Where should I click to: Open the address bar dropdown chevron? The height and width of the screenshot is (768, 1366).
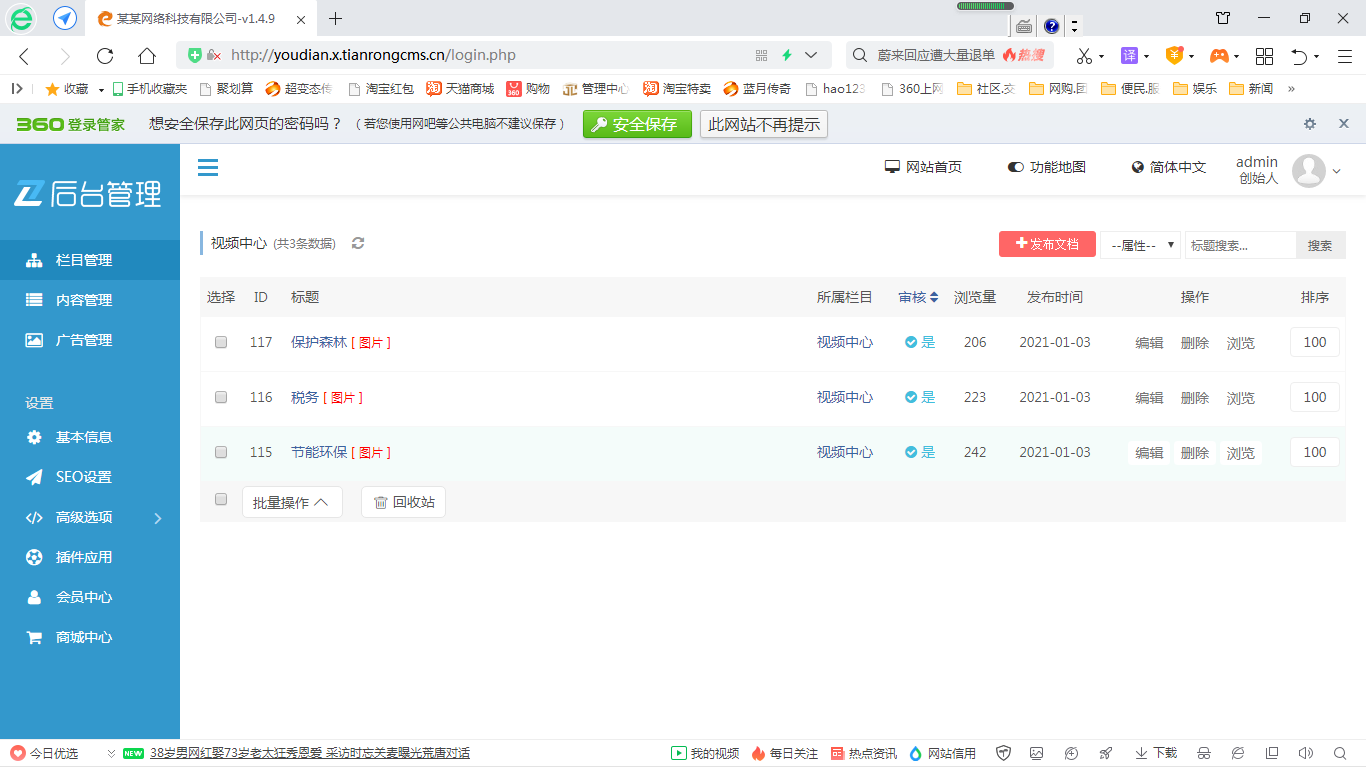(811, 55)
